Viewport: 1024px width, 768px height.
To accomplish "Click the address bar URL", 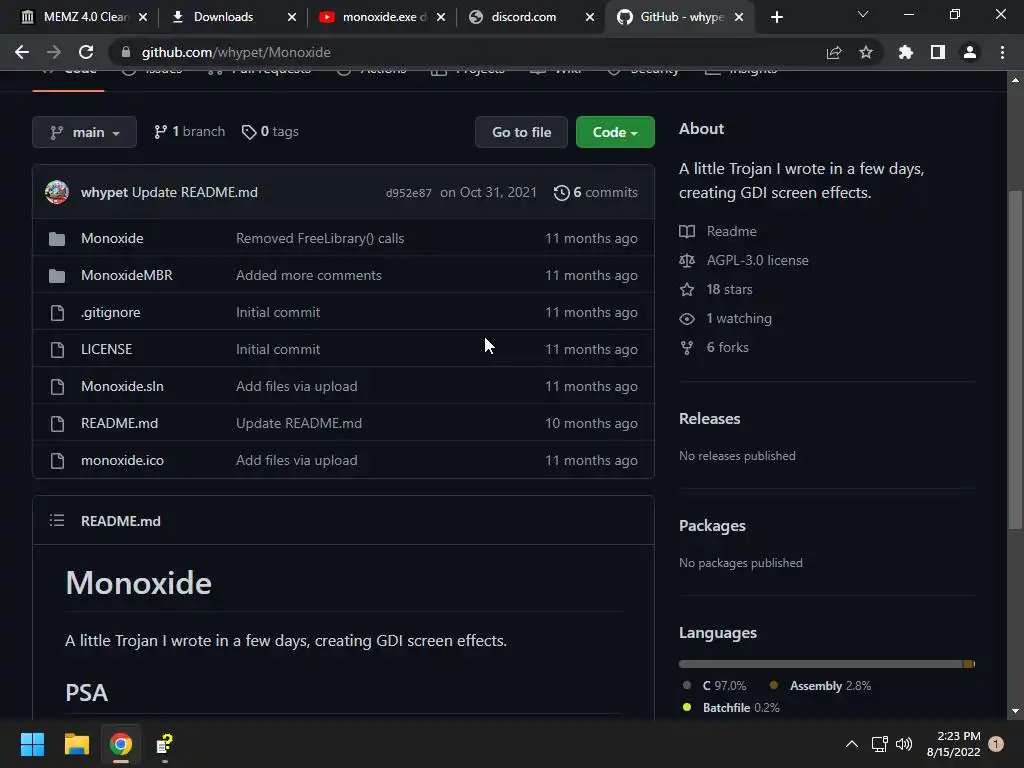I will pyautogui.click(x=236, y=52).
